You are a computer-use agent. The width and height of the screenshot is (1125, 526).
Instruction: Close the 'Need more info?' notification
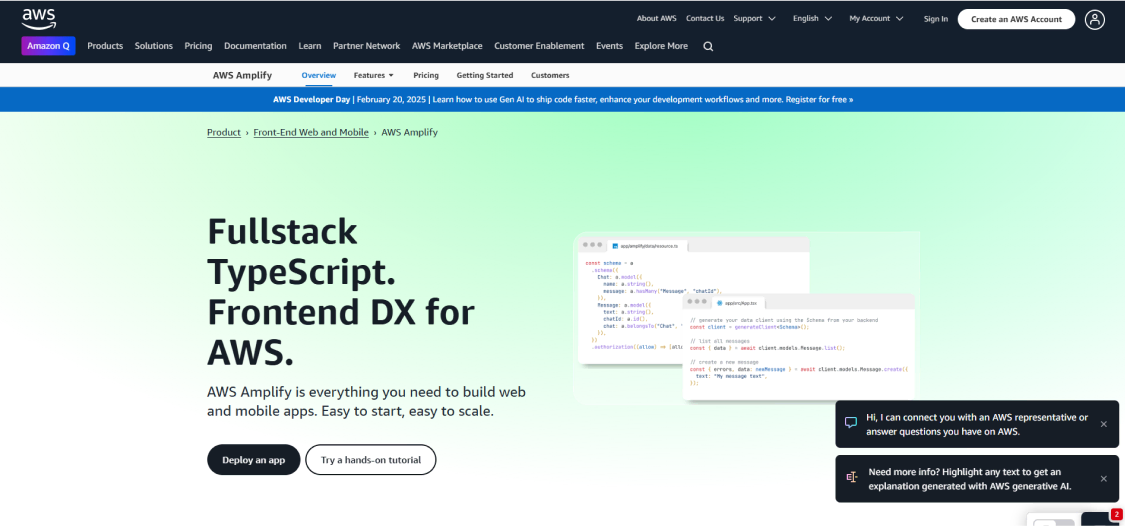[x=1103, y=478]
